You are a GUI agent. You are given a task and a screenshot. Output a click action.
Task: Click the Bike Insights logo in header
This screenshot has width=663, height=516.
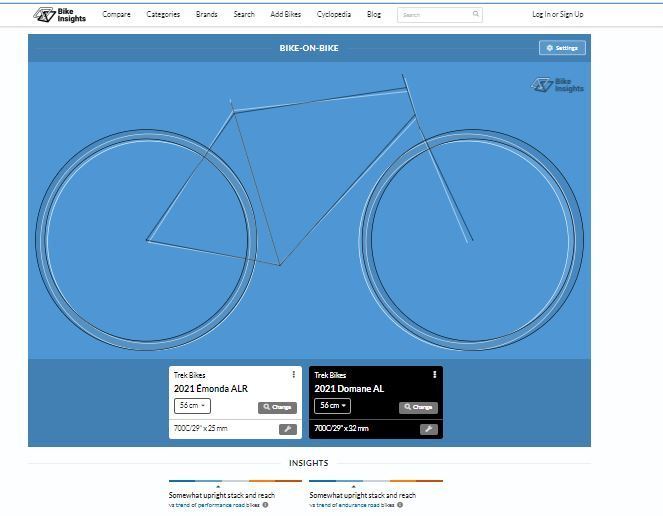coord(60,15)
